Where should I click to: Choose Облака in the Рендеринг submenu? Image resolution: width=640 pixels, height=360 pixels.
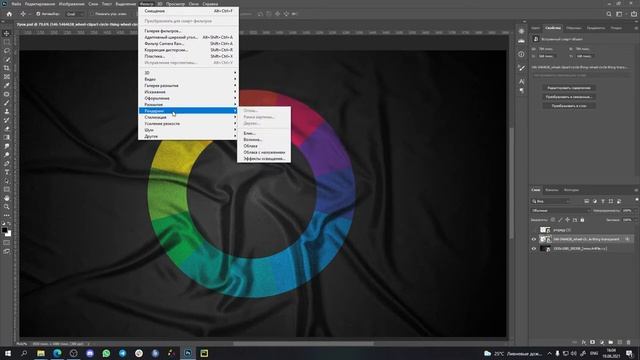[250, 146]
